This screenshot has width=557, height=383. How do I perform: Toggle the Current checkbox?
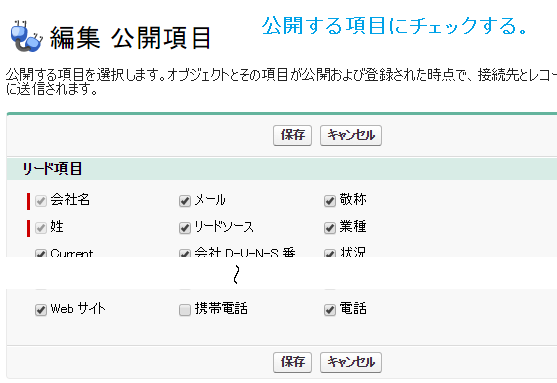coord(41,253)
